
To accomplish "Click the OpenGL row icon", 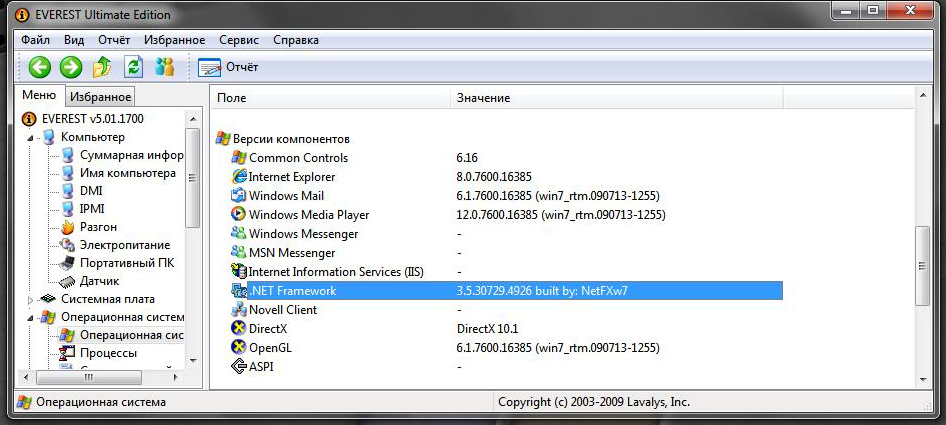I will tap(239, 347).
